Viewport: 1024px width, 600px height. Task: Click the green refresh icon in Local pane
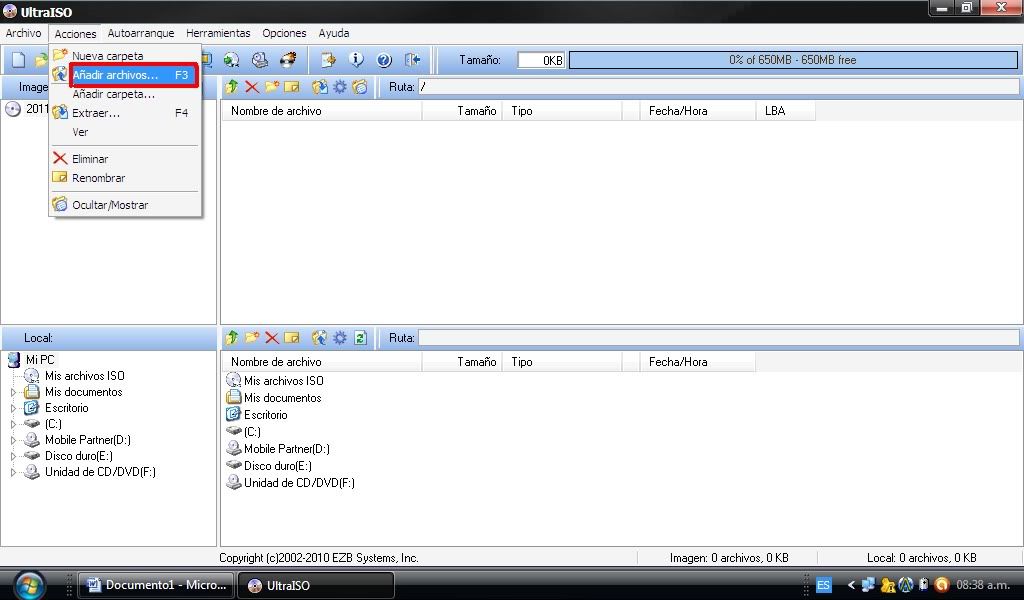point(360,338)
